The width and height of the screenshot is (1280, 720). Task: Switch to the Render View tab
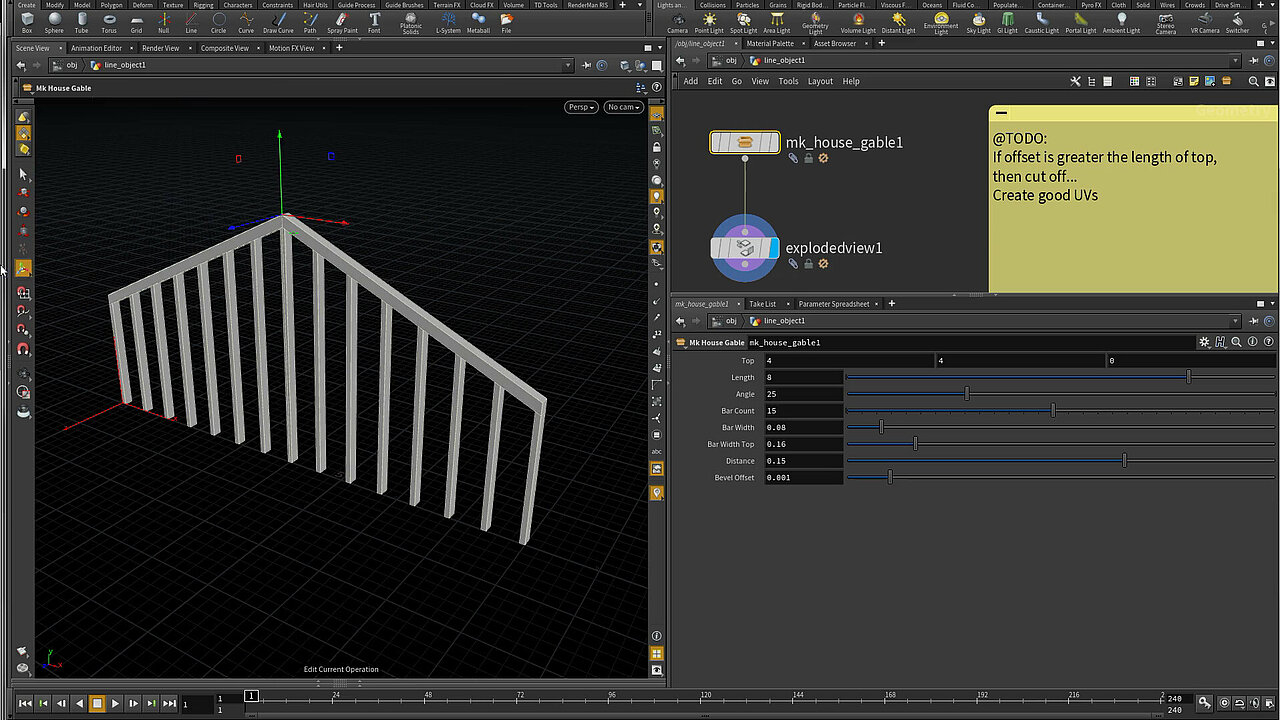tap(160, 48)
